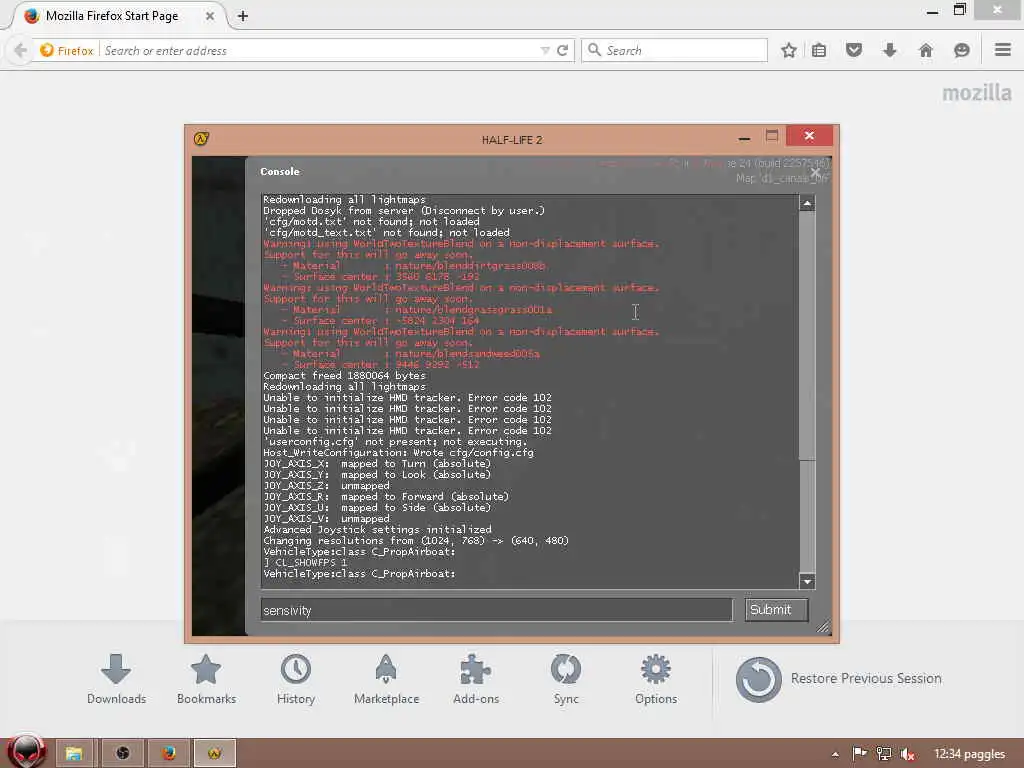
Task: Click console scrollbar down arrow
Action: (x=807, y=581)
